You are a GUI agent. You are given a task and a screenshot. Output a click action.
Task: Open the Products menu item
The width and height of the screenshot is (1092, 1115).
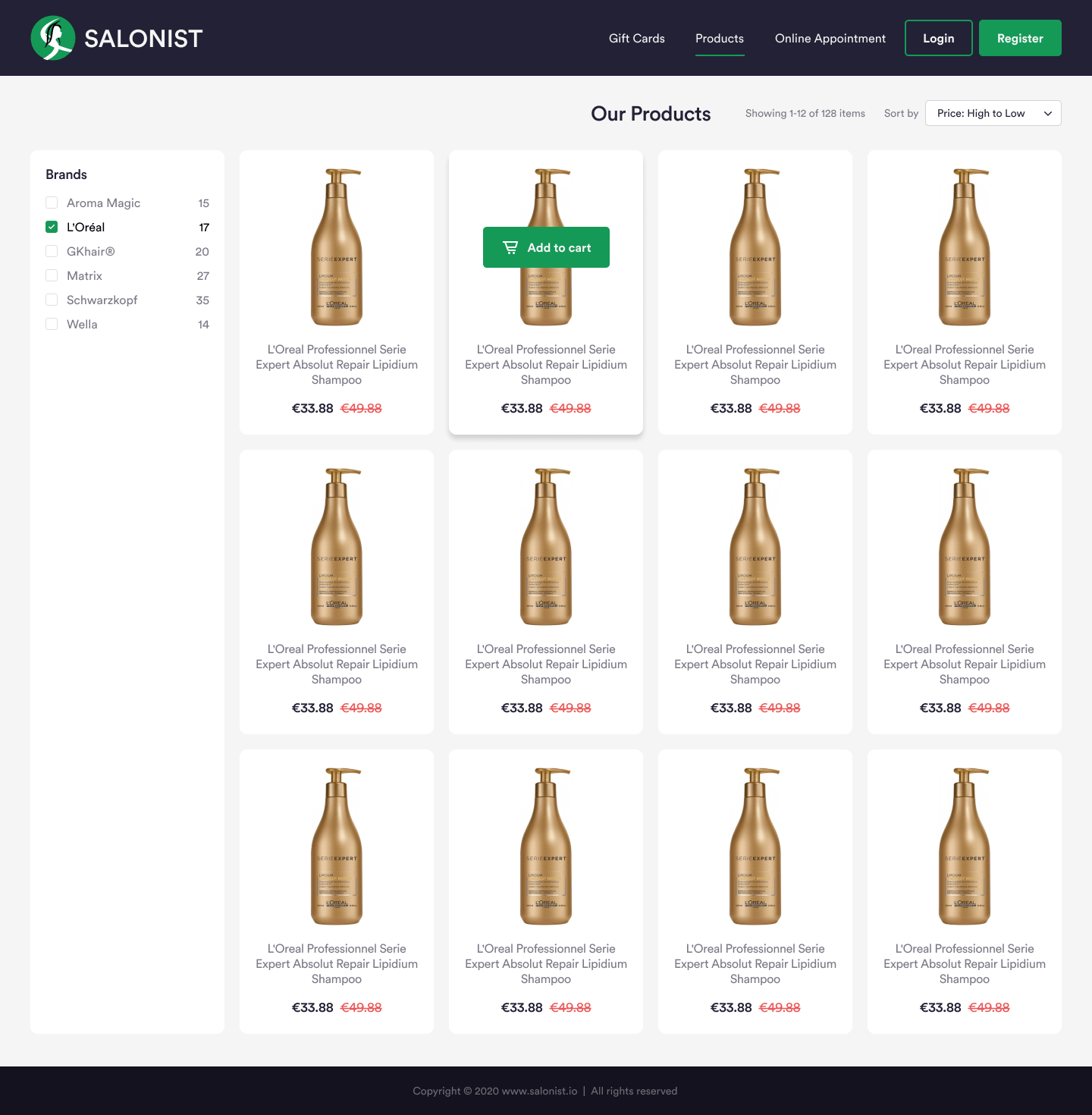(x=720, y=38)
